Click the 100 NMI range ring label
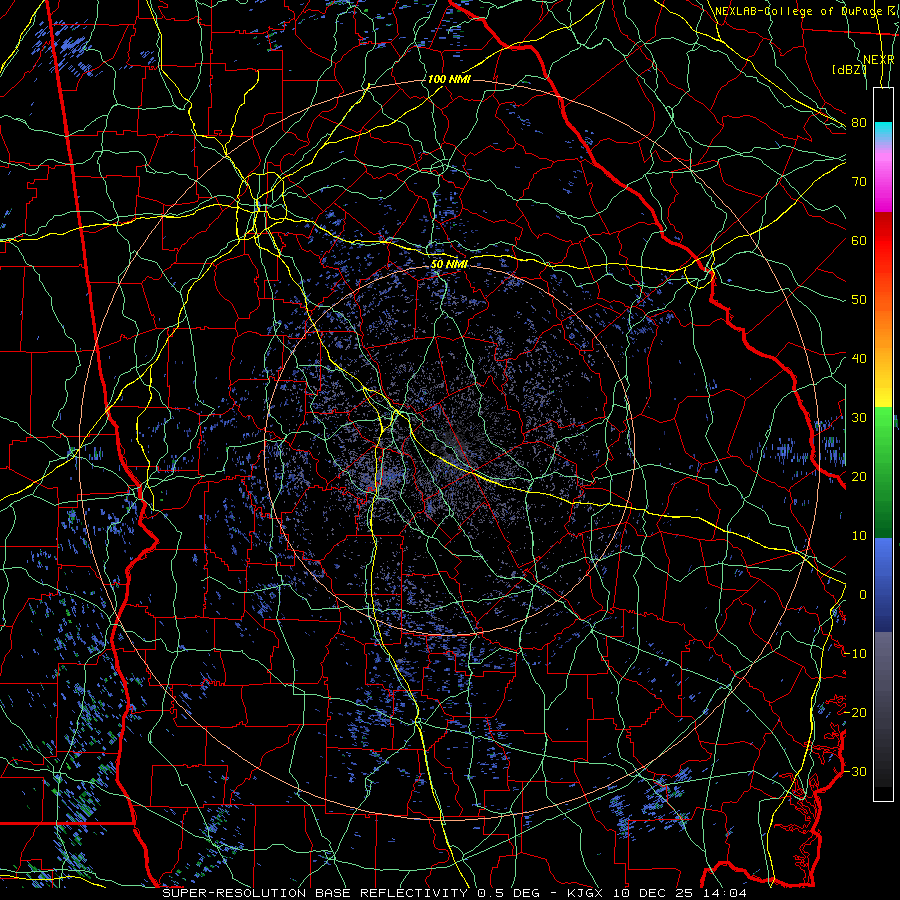The width and height of the screenshot is (900, 900). pyautogui.click(x=449, y=79)
